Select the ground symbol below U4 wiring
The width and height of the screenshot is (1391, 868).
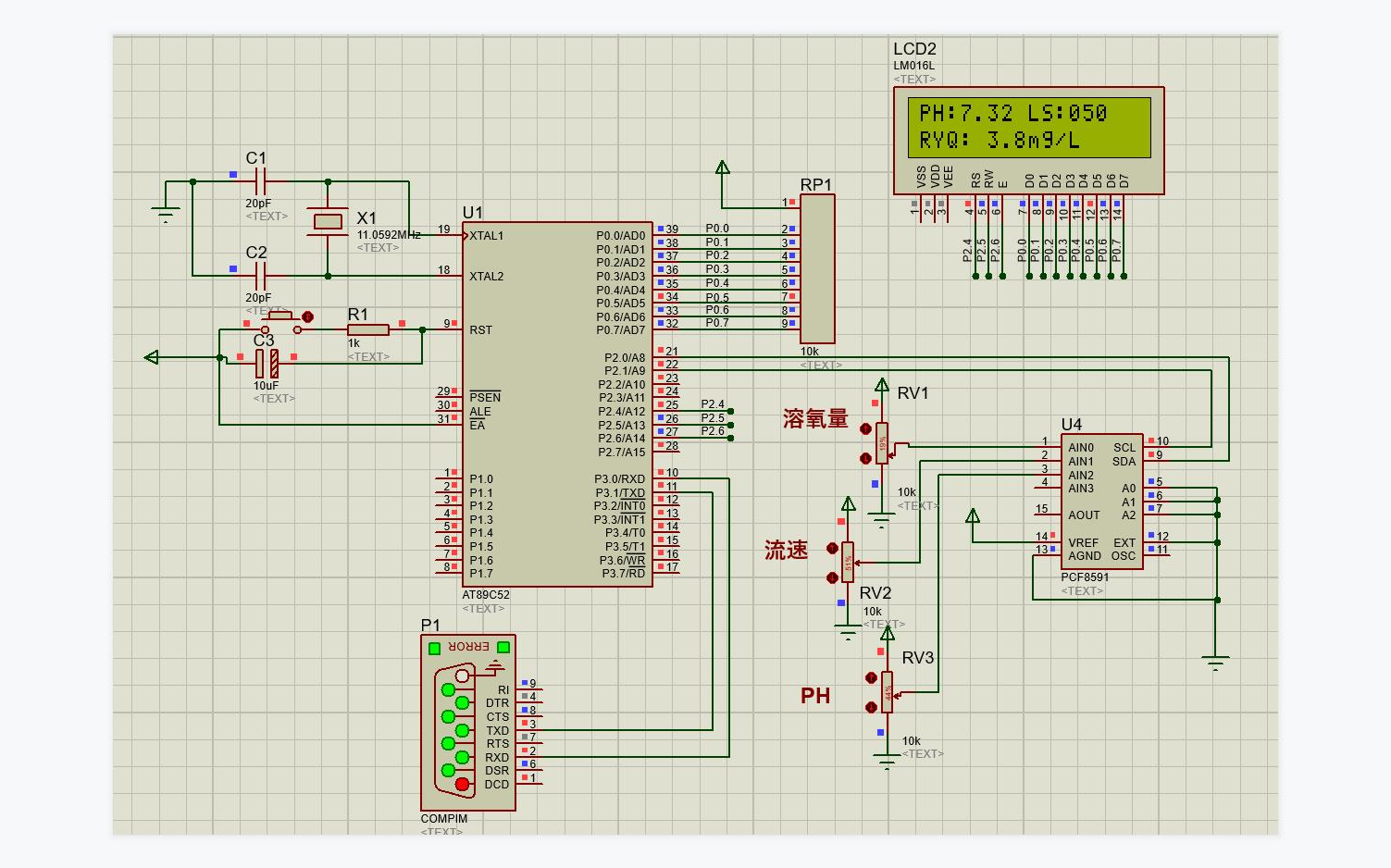1216,663
